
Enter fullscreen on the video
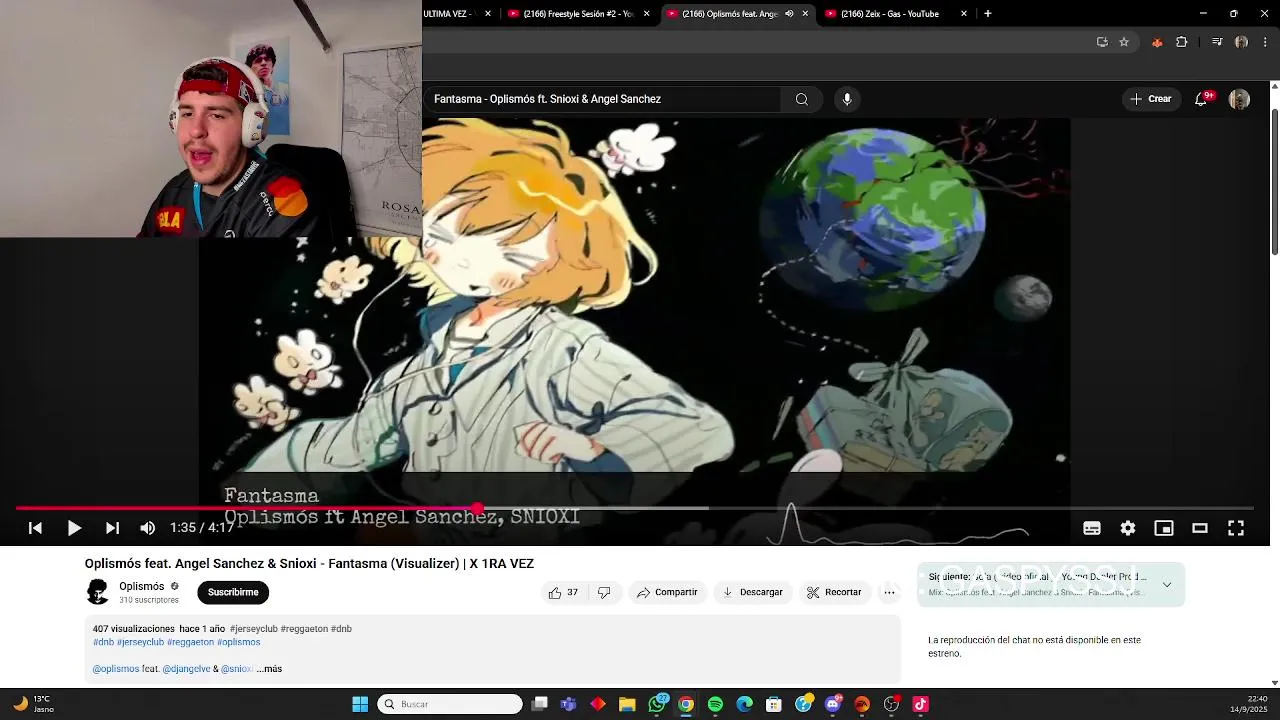click(x=1236, y=528)
